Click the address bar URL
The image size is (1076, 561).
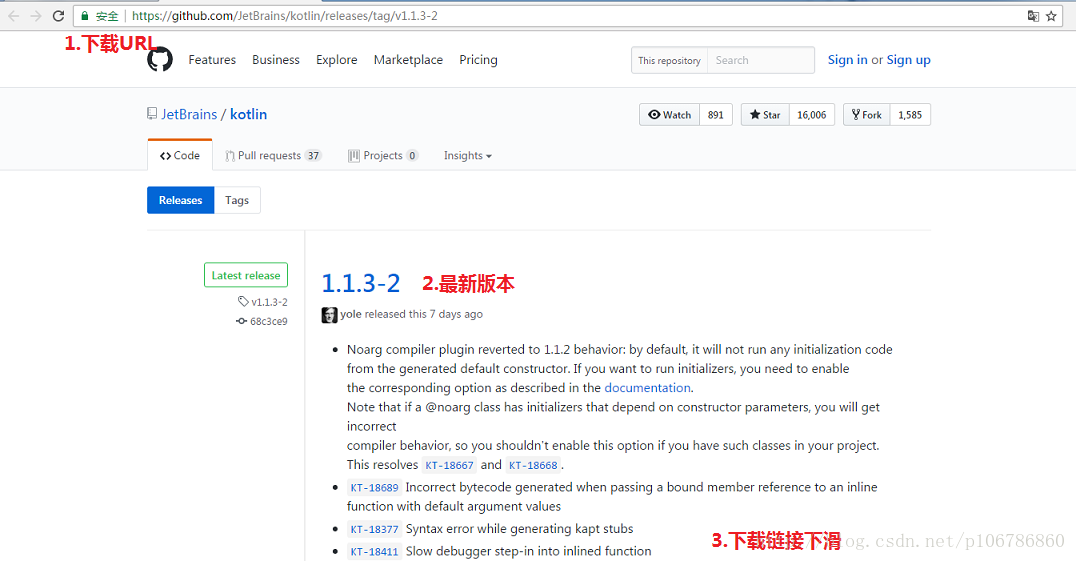(x=284, y=16)
